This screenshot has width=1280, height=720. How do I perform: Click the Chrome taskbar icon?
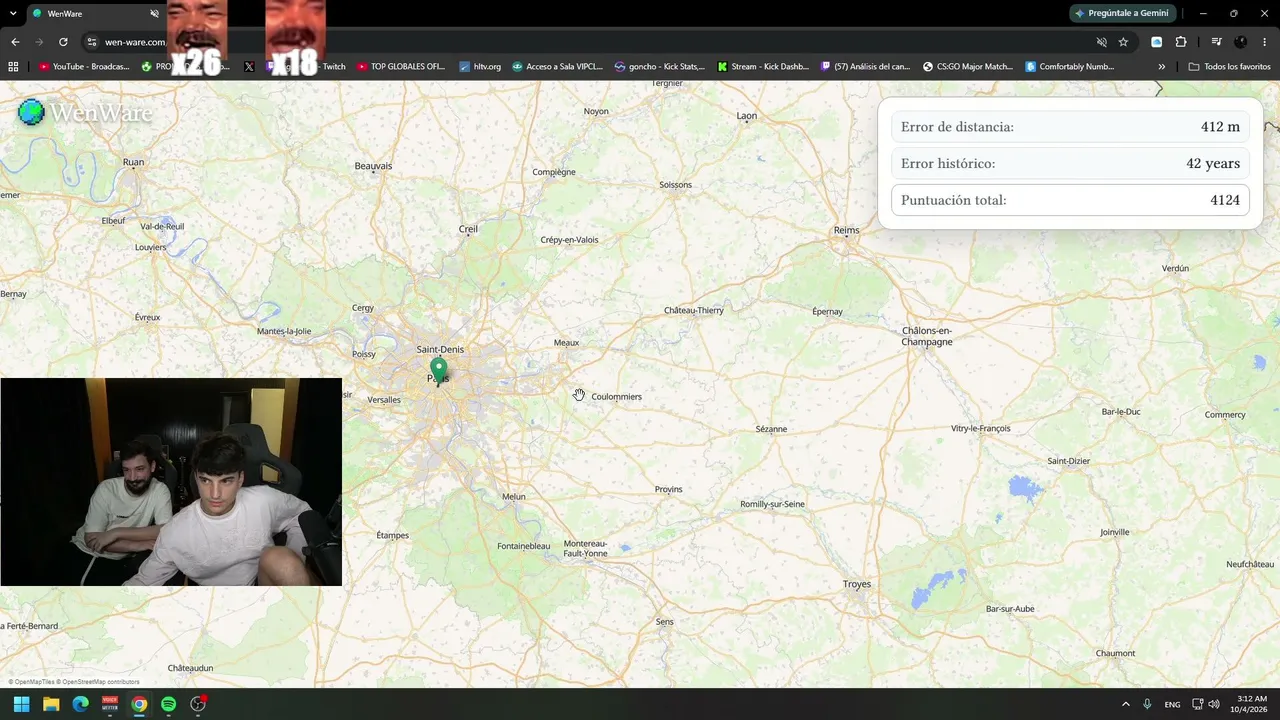pos(139,704)
